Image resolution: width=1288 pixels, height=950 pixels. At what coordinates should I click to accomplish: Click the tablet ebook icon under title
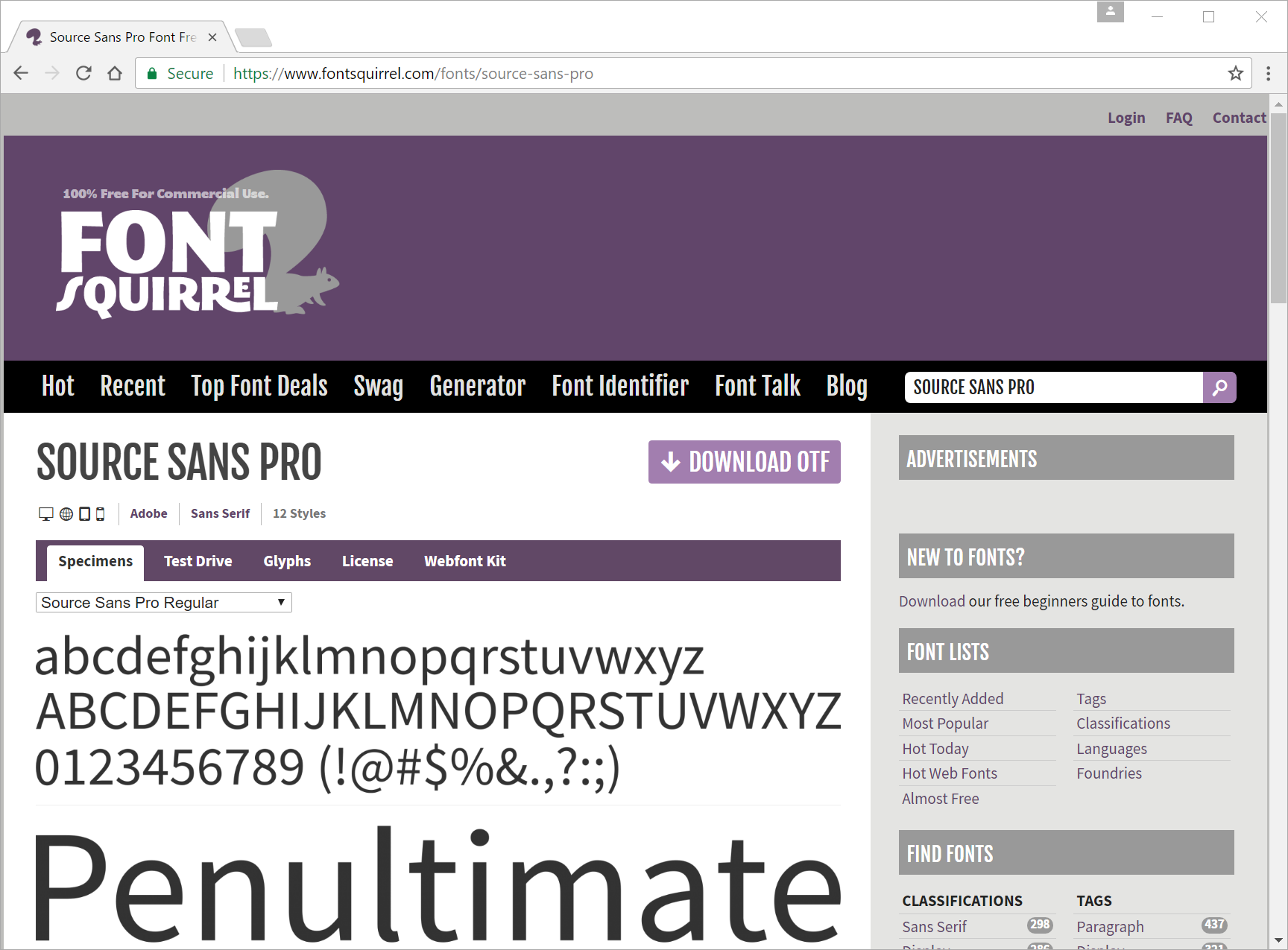tap(85, 513)
